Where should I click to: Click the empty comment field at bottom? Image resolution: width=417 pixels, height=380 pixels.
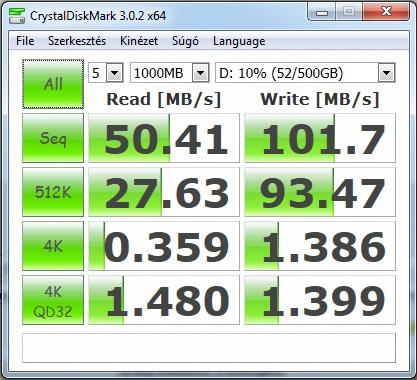(209, 348)
